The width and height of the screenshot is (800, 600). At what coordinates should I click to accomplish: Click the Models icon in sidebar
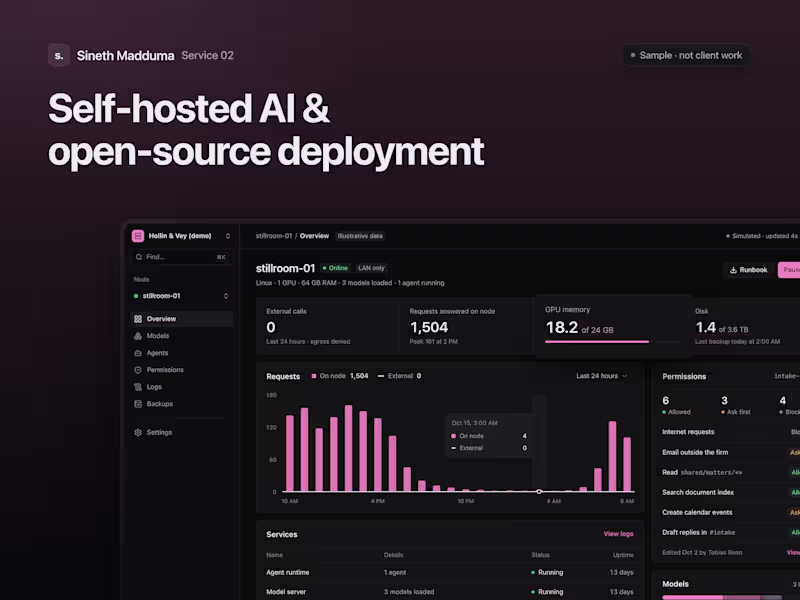click(x=138, y=336)
